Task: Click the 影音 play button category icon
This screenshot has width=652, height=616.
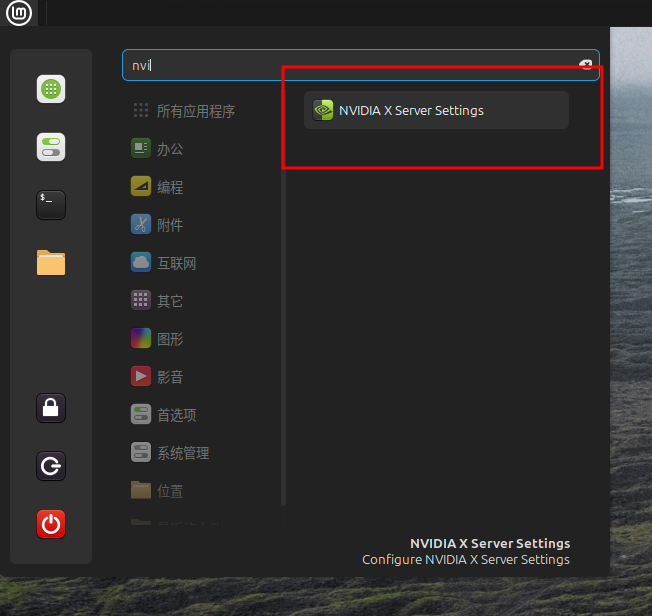Action: (141, 376)
